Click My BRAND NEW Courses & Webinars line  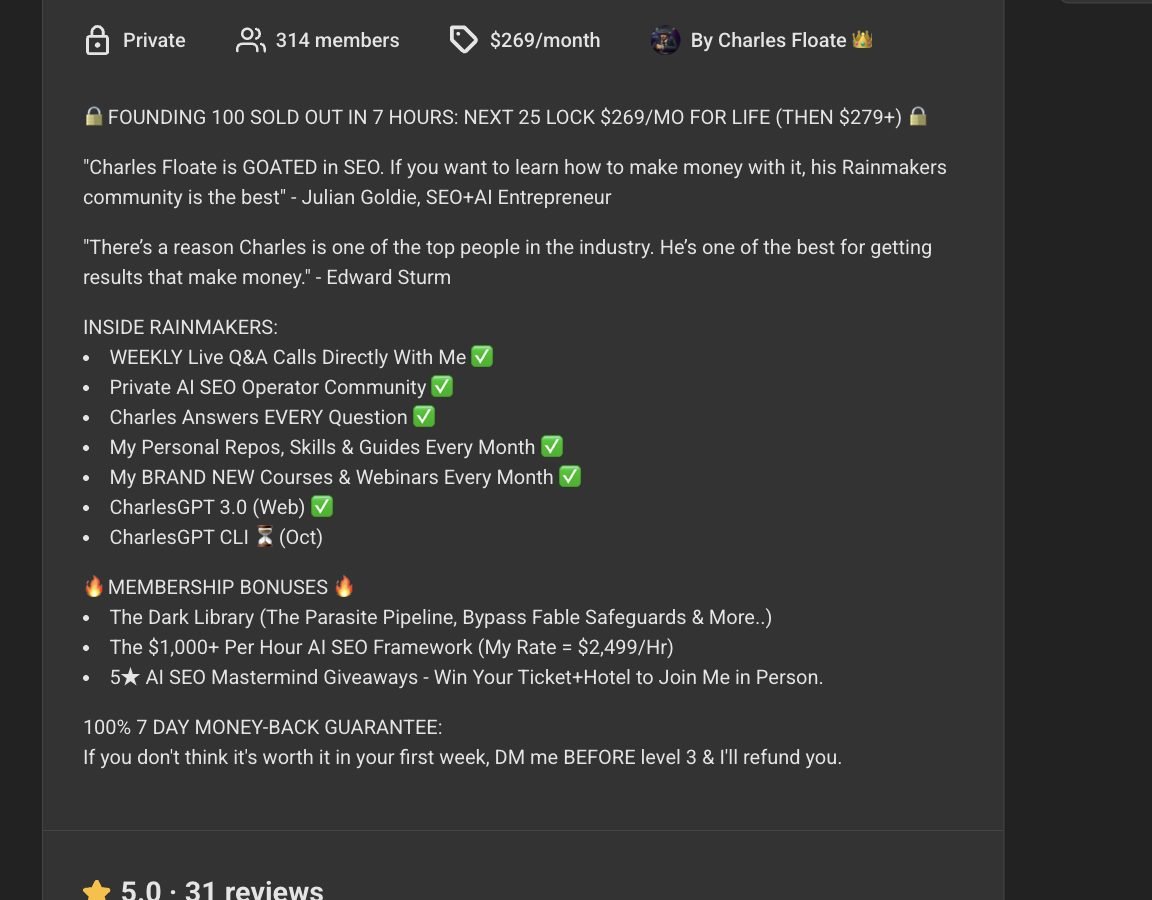pos(331,478)
